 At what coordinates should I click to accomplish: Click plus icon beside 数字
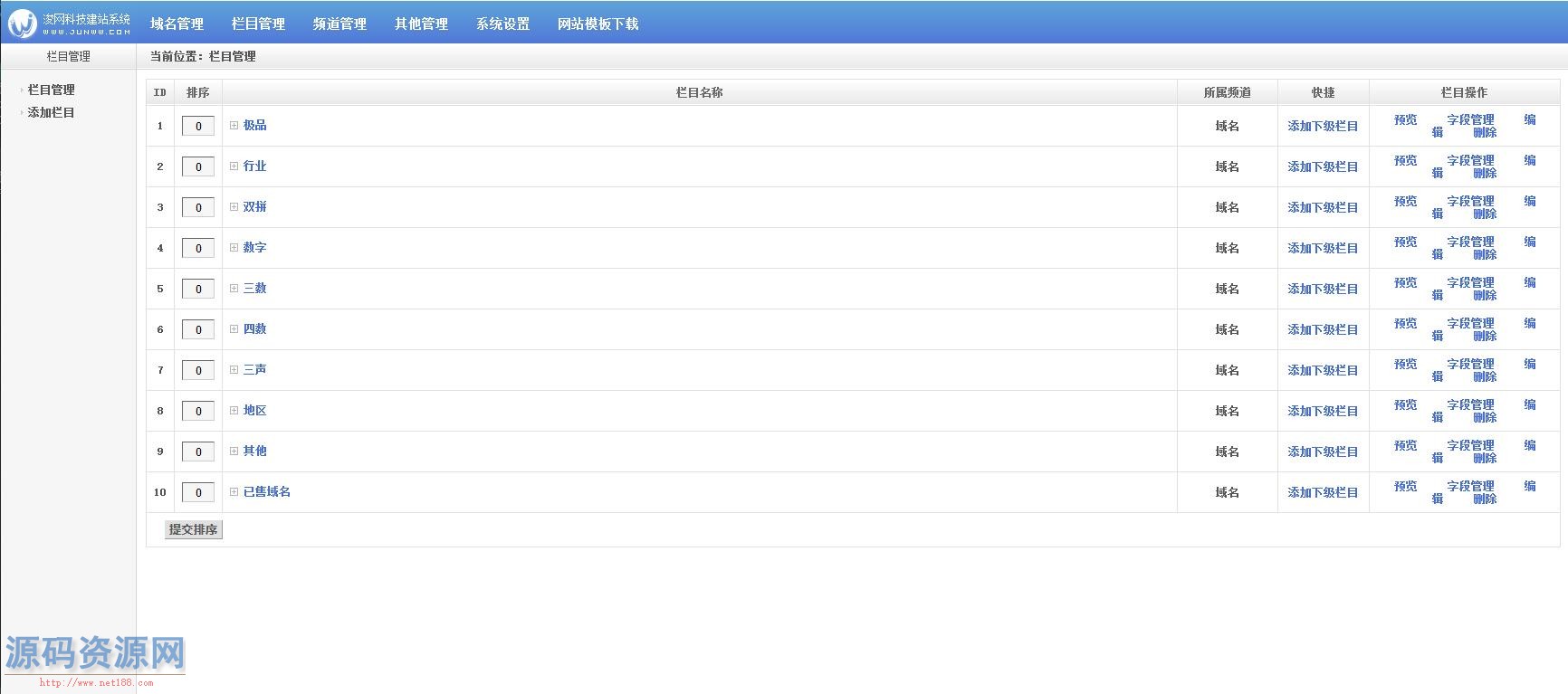234,248
